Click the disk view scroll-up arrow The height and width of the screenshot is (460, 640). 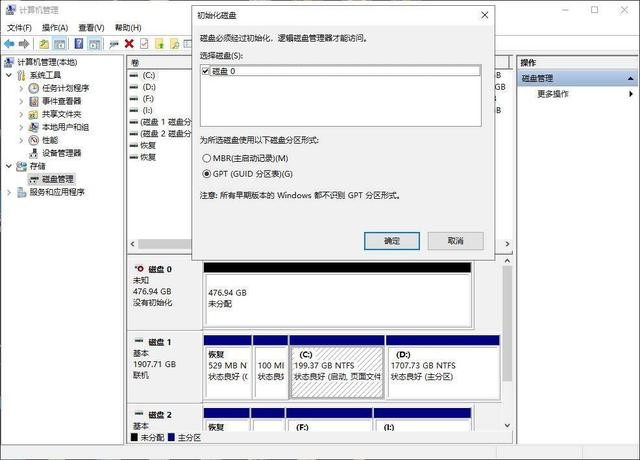[507, 260]
